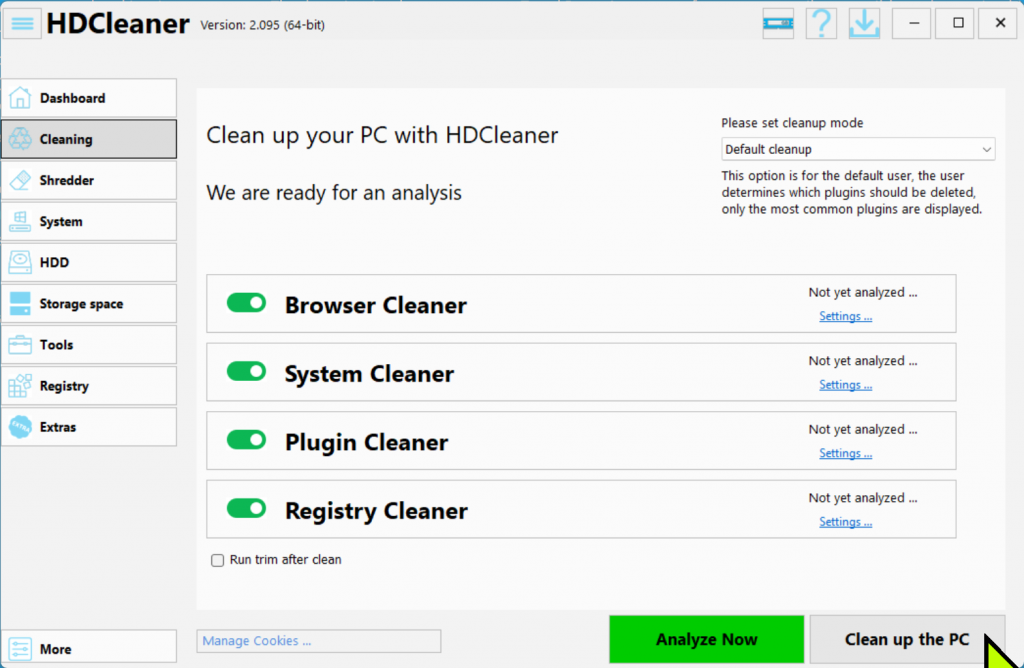Click the download update icon in titlebar
Screen dimensions: 1024x668
[863, 23]
